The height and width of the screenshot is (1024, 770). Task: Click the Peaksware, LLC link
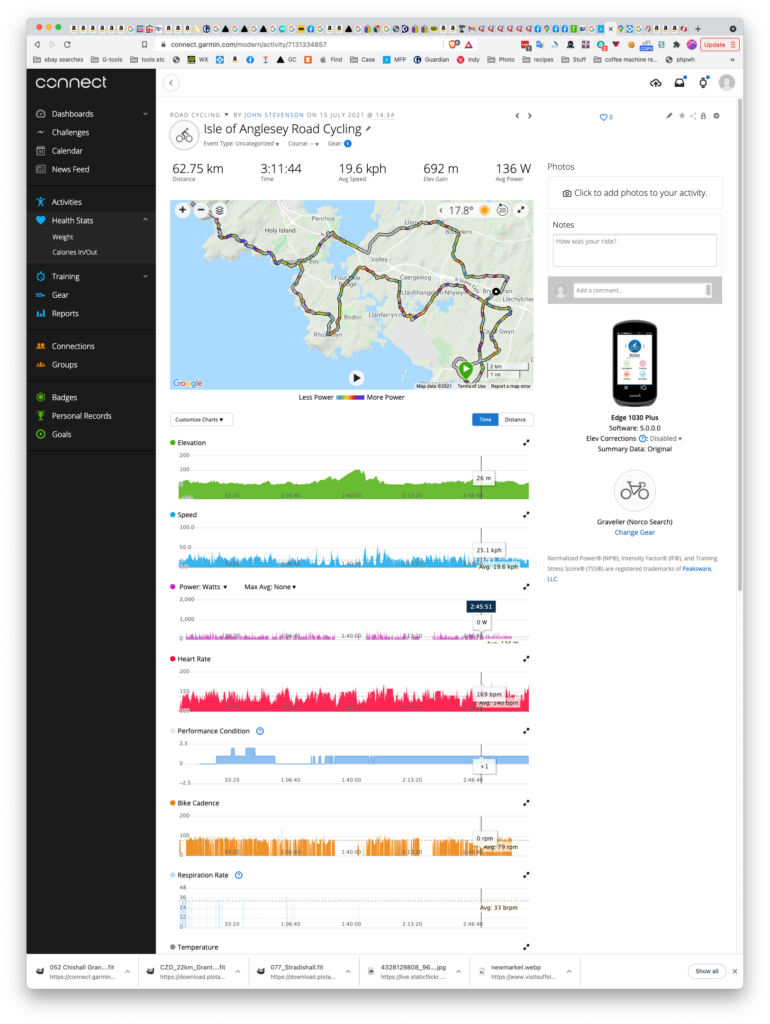pyautogui.click(x=698, y=569)
